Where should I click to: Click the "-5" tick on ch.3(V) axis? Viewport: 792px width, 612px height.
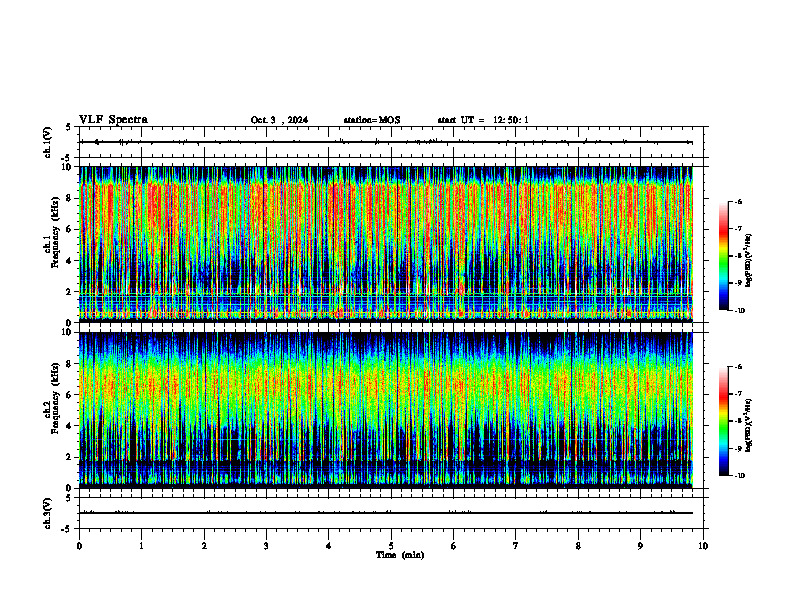(68, 529)
